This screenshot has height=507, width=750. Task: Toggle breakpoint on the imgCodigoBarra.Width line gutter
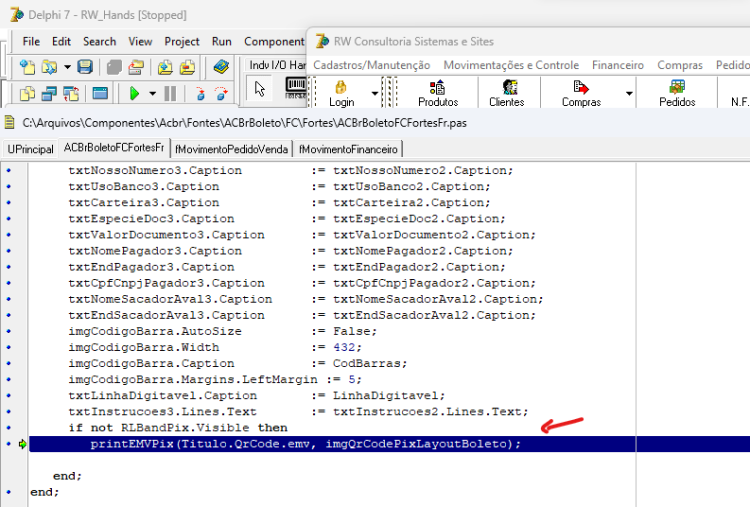9,347
